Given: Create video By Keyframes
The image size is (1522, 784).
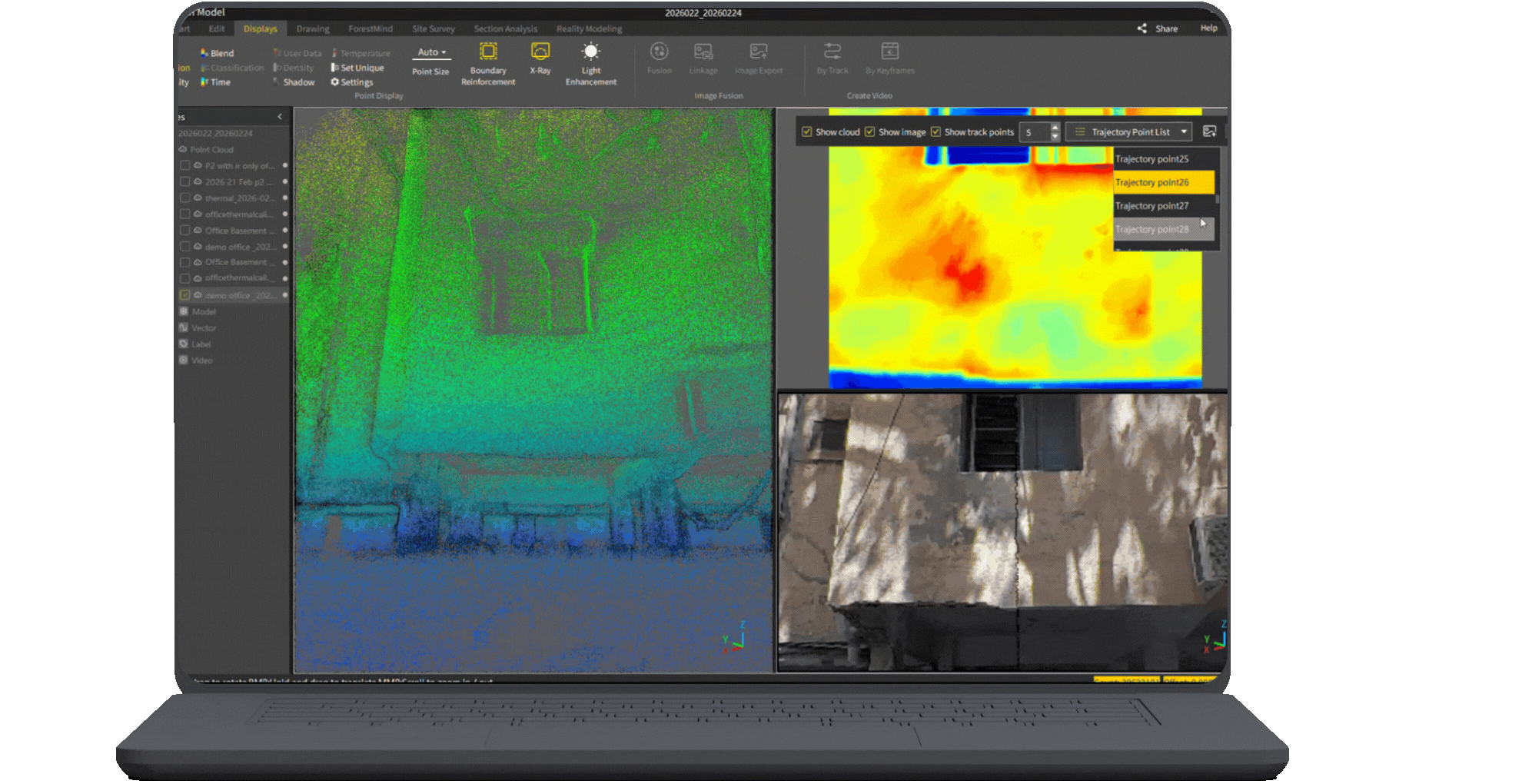Looking at the screenshot, I should (889, 52).
